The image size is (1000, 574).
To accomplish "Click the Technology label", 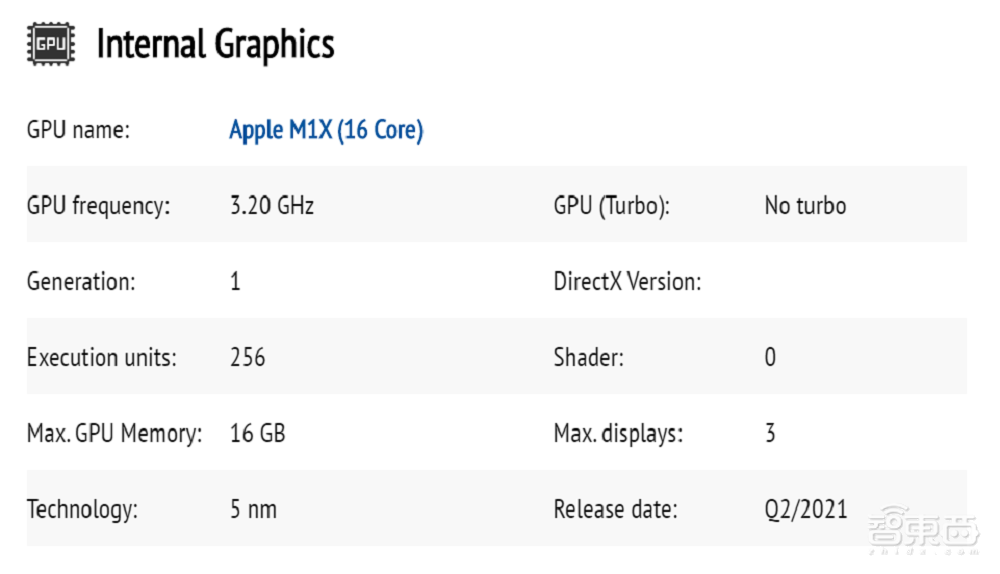I will pos(82,509).
